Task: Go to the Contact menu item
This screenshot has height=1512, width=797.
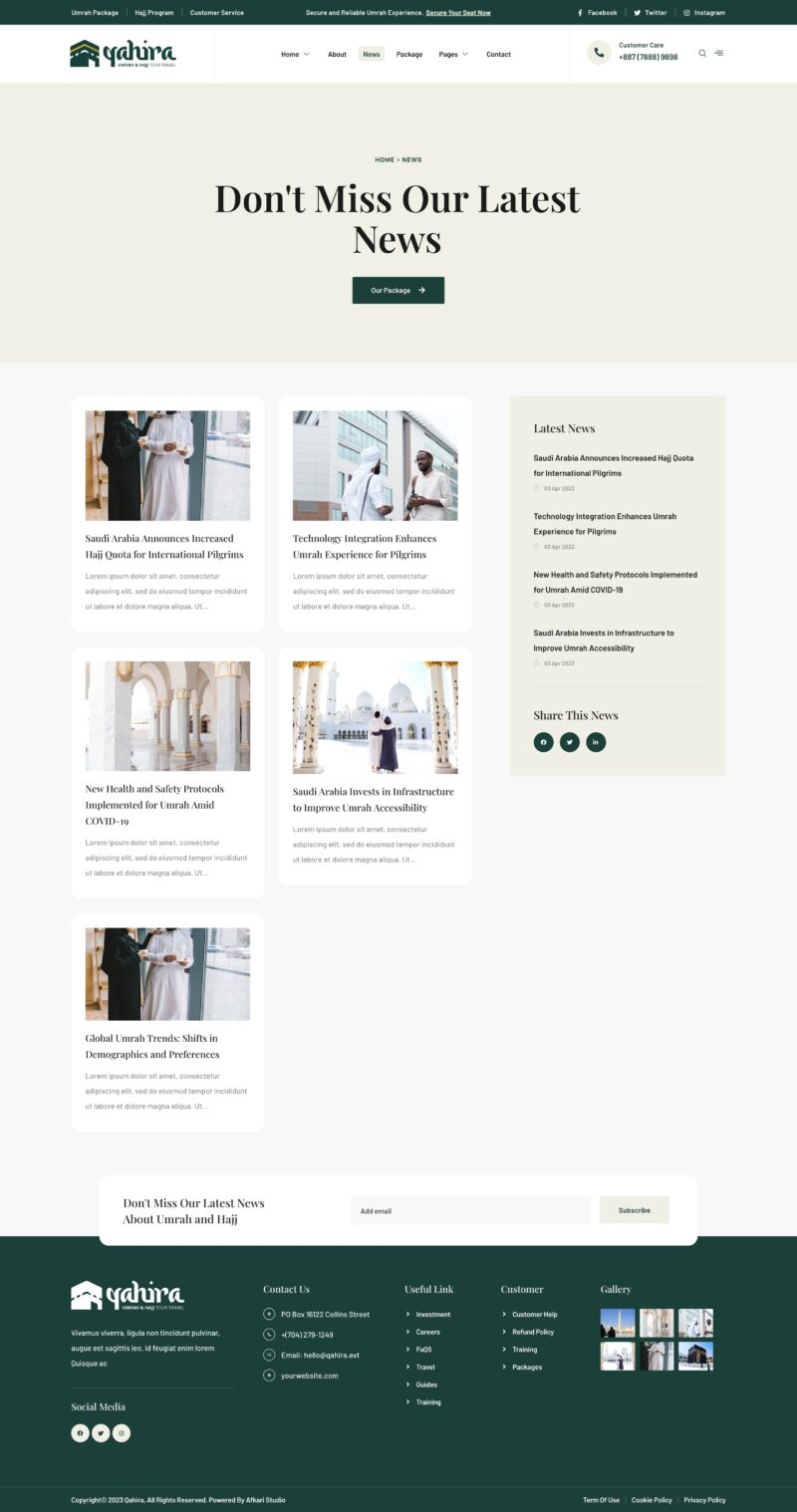Action: pos(498,54)
